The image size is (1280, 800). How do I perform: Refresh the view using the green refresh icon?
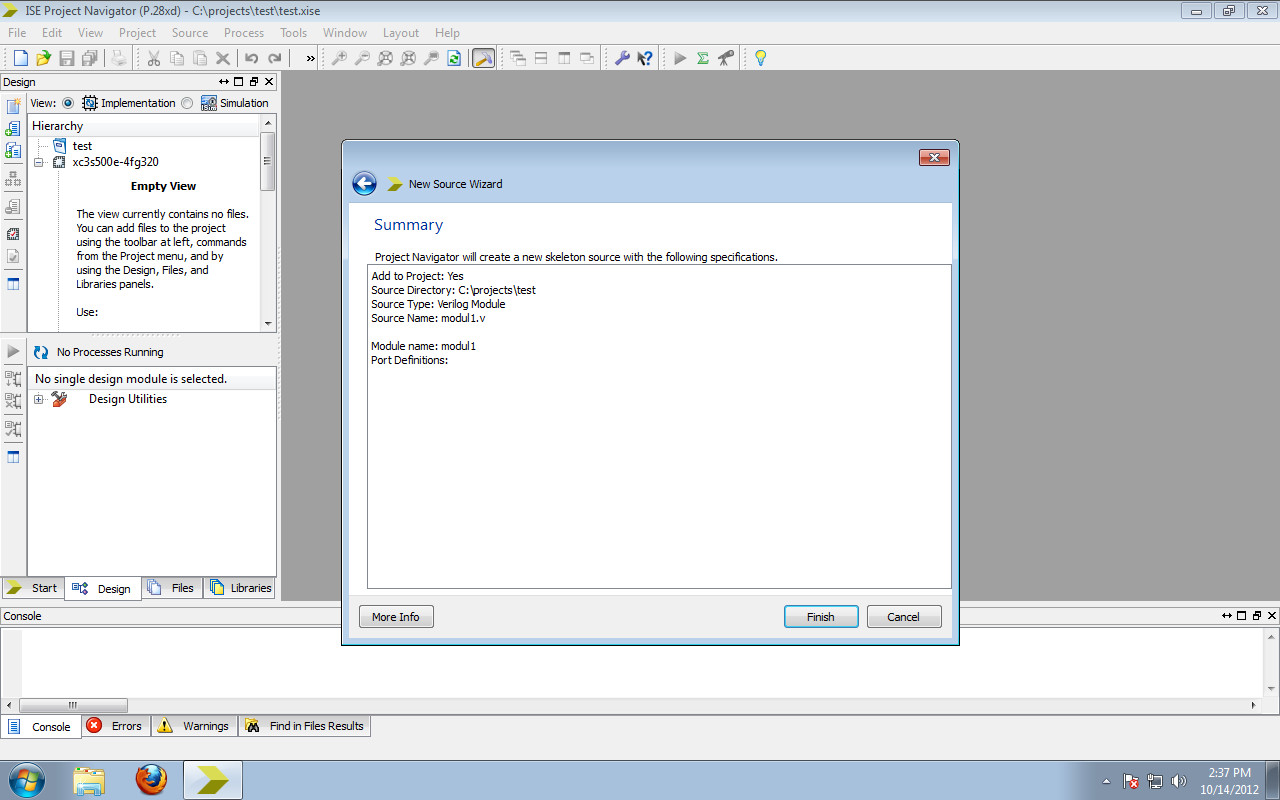[453, 58]
